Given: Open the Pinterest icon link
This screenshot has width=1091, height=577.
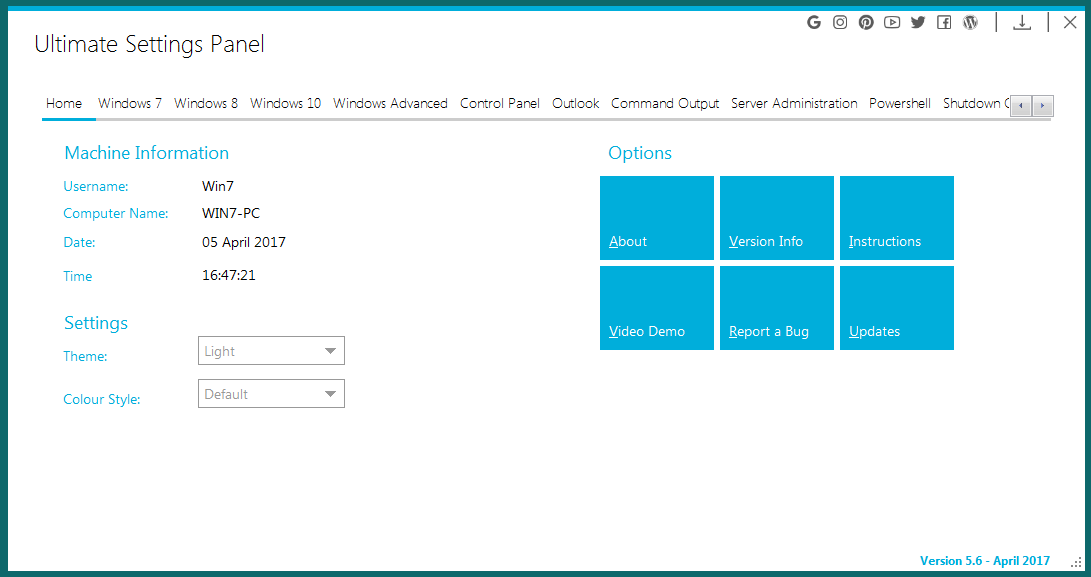Looking at the screenshot, I should pyautogui.click(x=866, y=23).
